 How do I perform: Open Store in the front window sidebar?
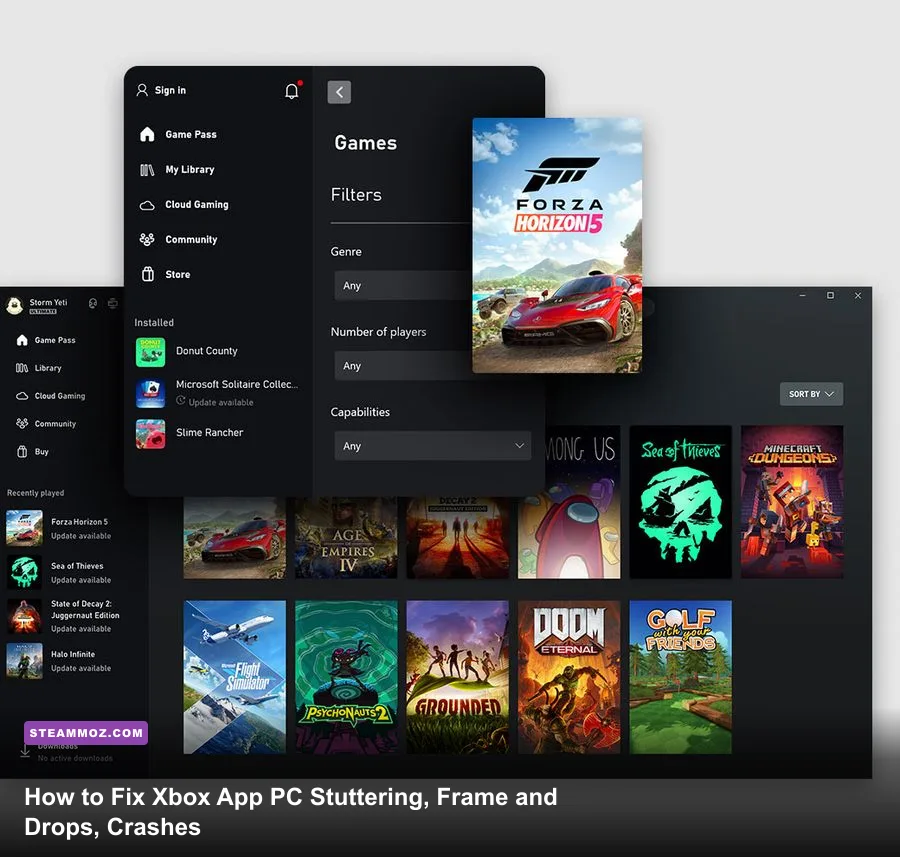177,274
